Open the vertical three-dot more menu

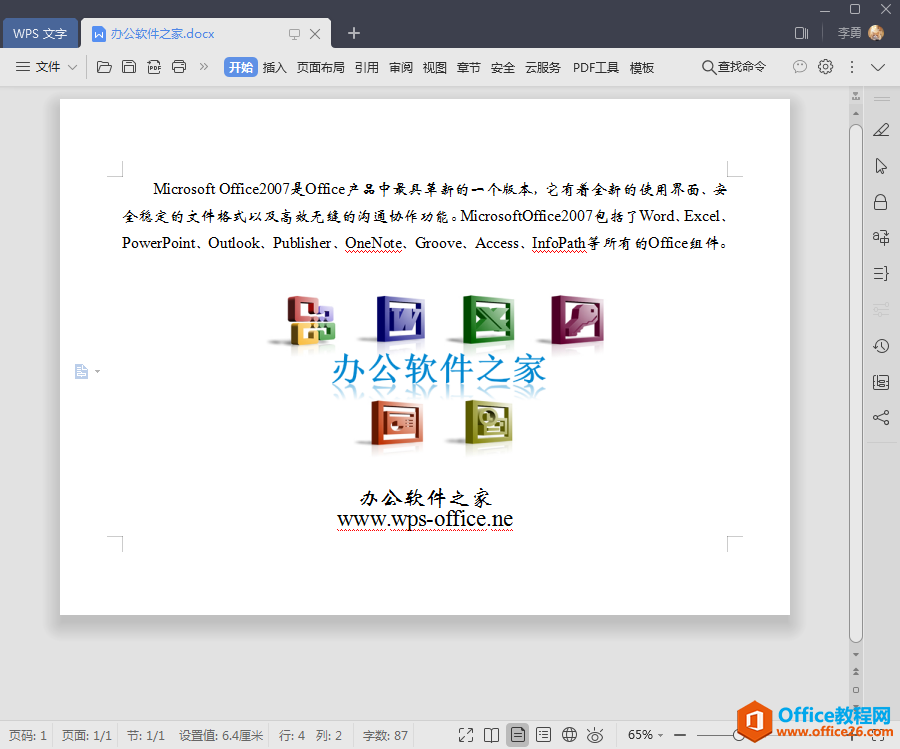coord(852,67)
